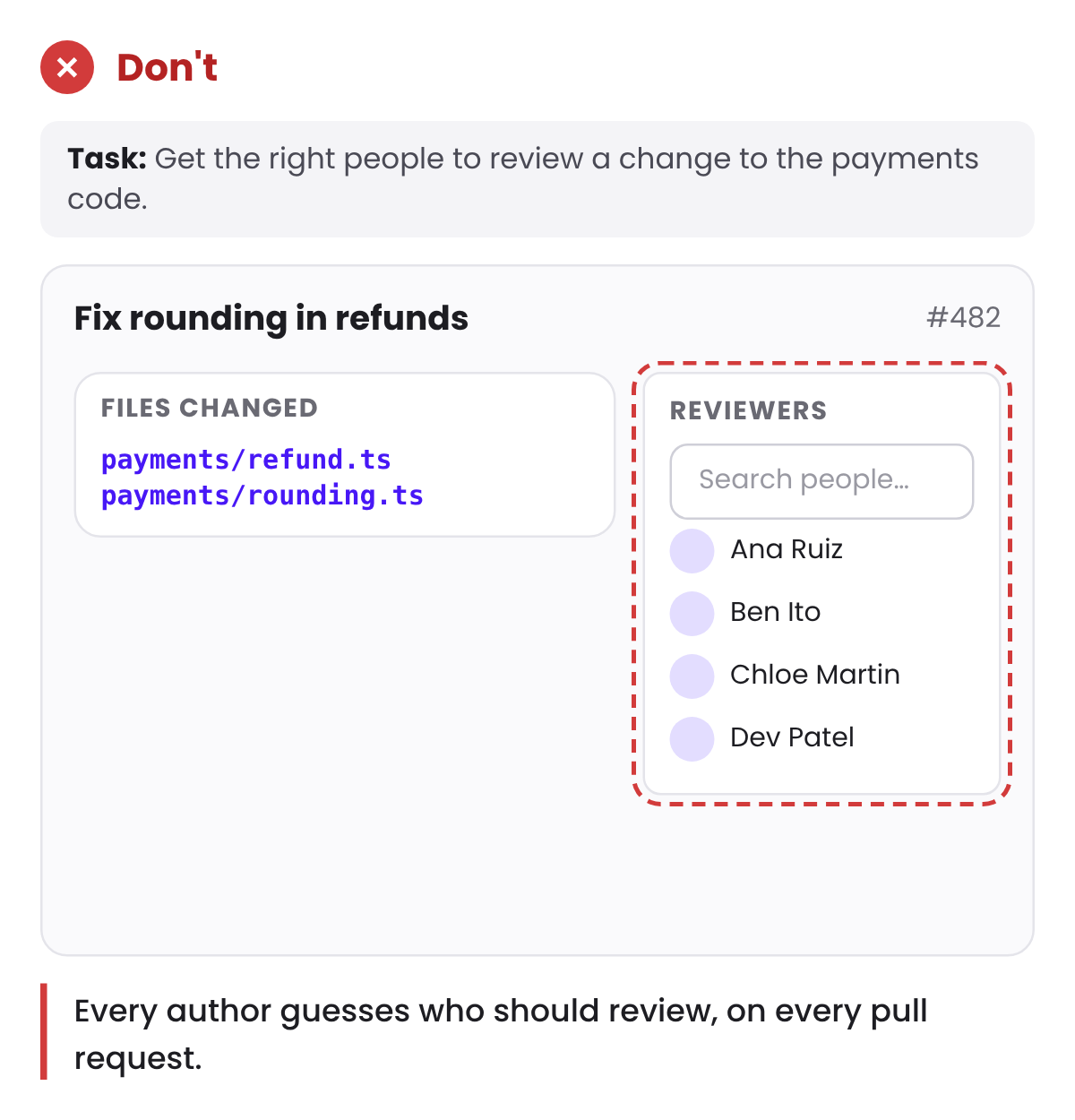
Task: Click the Don't heading text
Action: 168,67
